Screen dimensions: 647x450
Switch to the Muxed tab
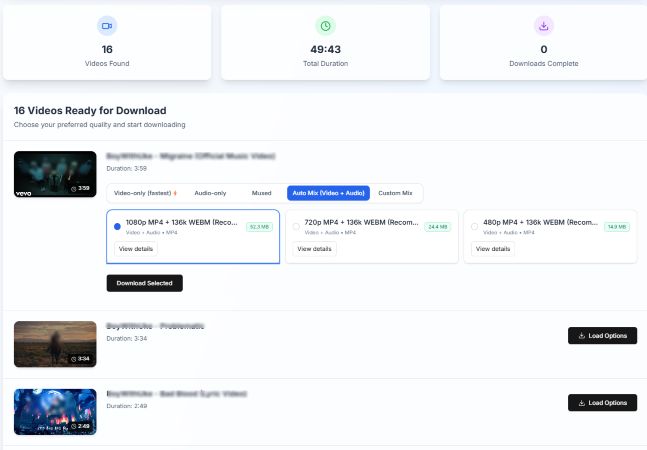261,193
